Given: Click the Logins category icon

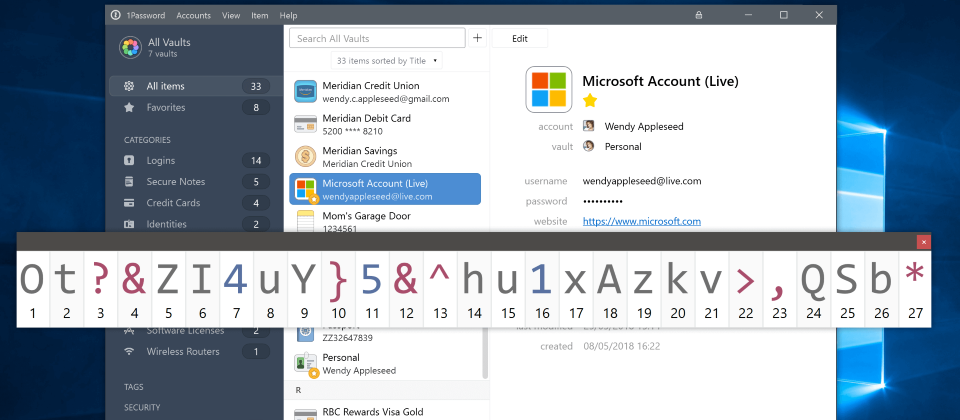Looking at the screenshot, I should [x=129, y=160].
